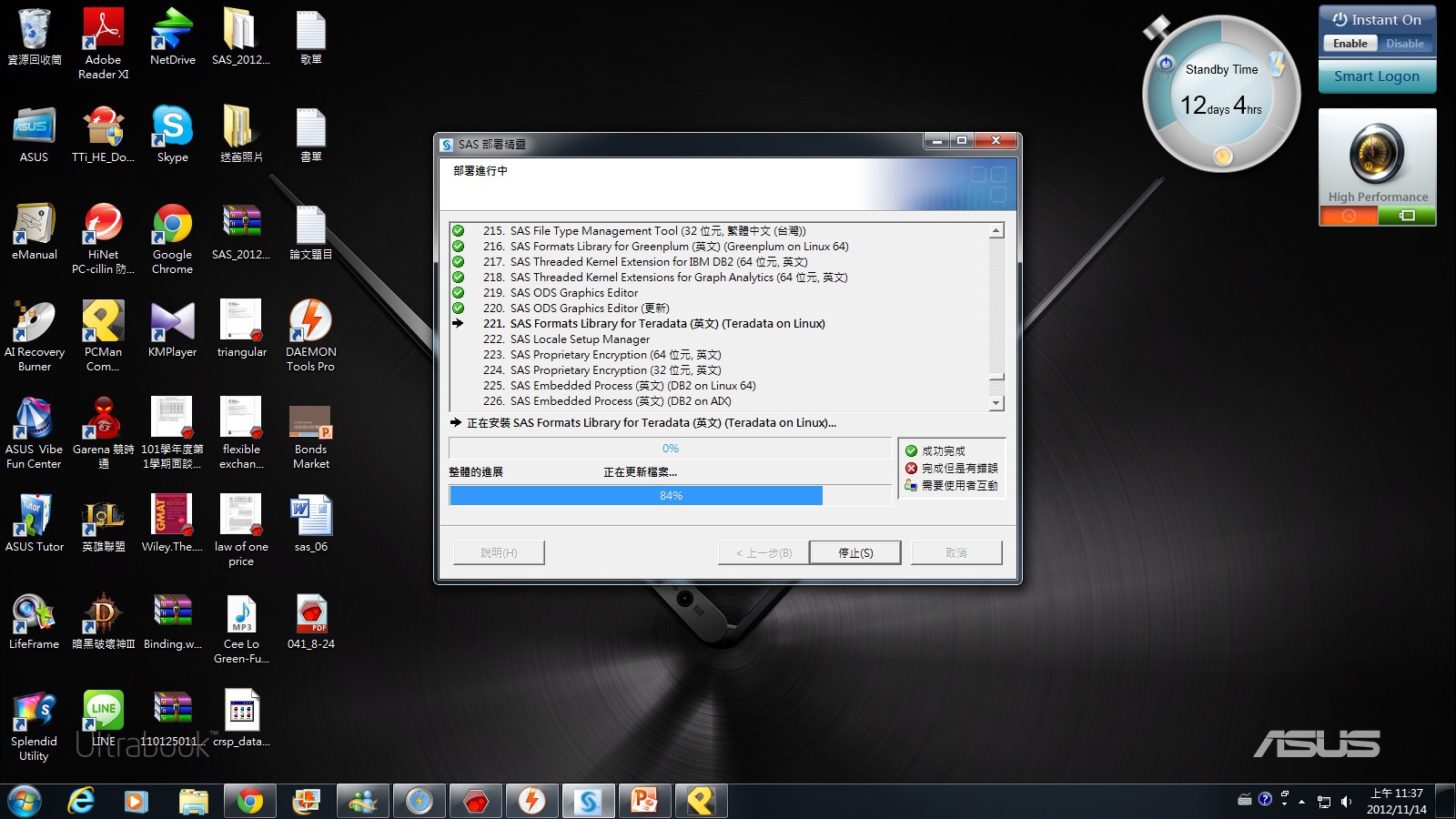Image resolution: width=1456 pixels, height=819 pixels.
Task: Click the overall progress bar at 84%
Action: [671, 495]
